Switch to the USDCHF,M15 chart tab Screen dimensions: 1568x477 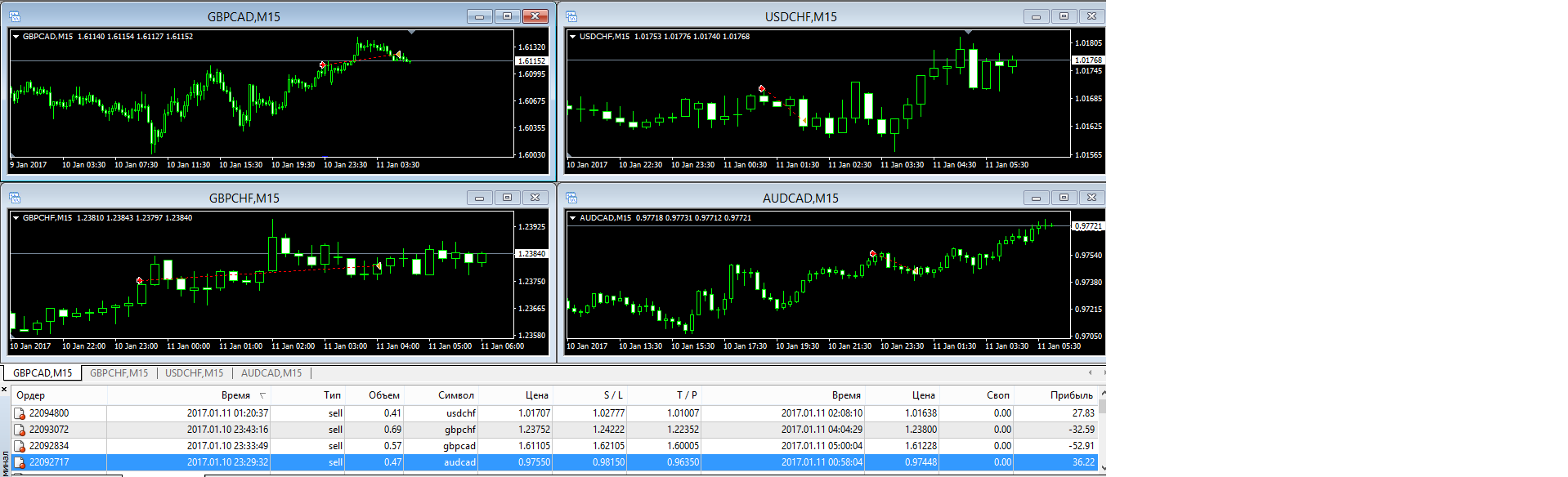pyautogui.click(x=195, y=373)
